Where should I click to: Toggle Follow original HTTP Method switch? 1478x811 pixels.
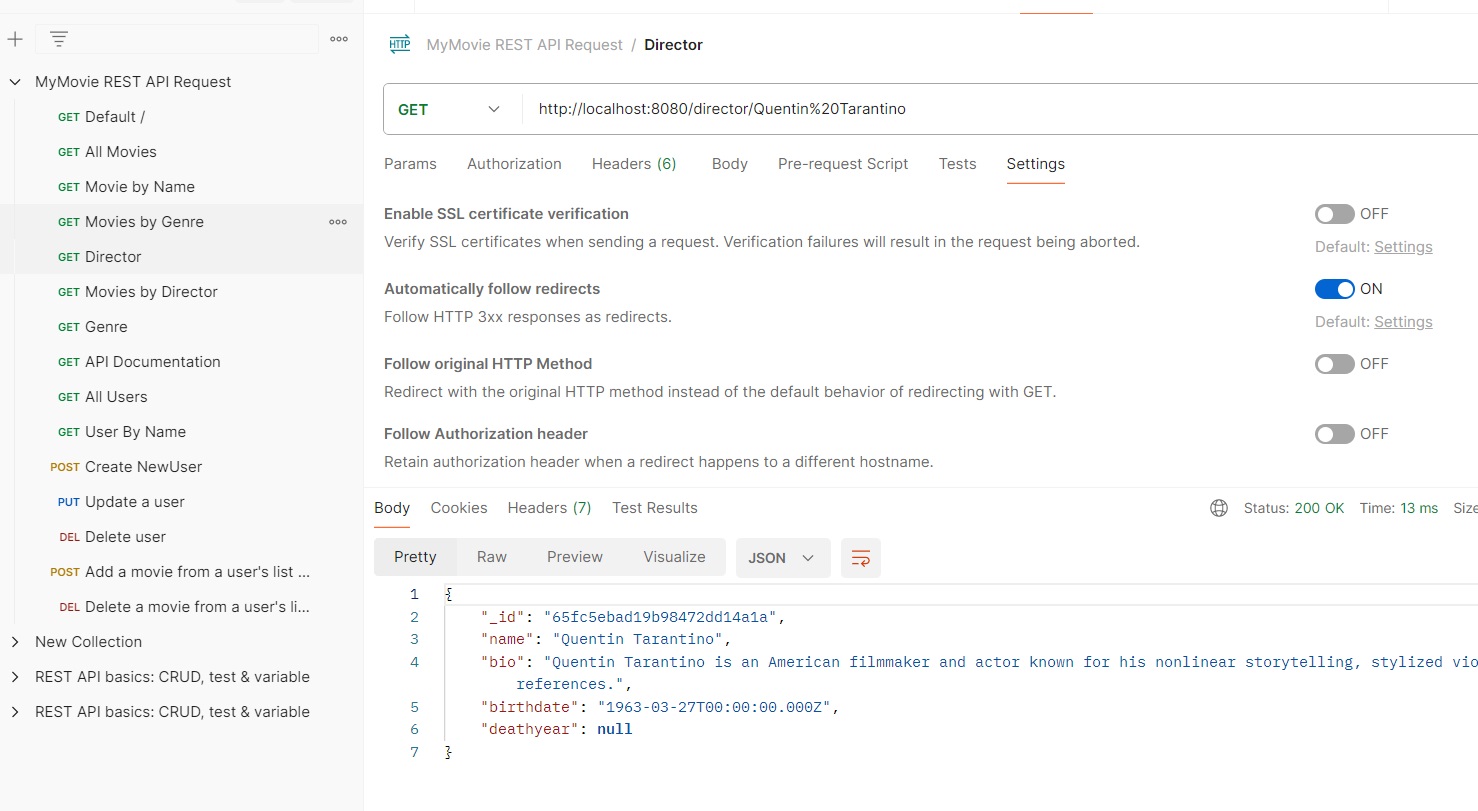[1334, 364]
